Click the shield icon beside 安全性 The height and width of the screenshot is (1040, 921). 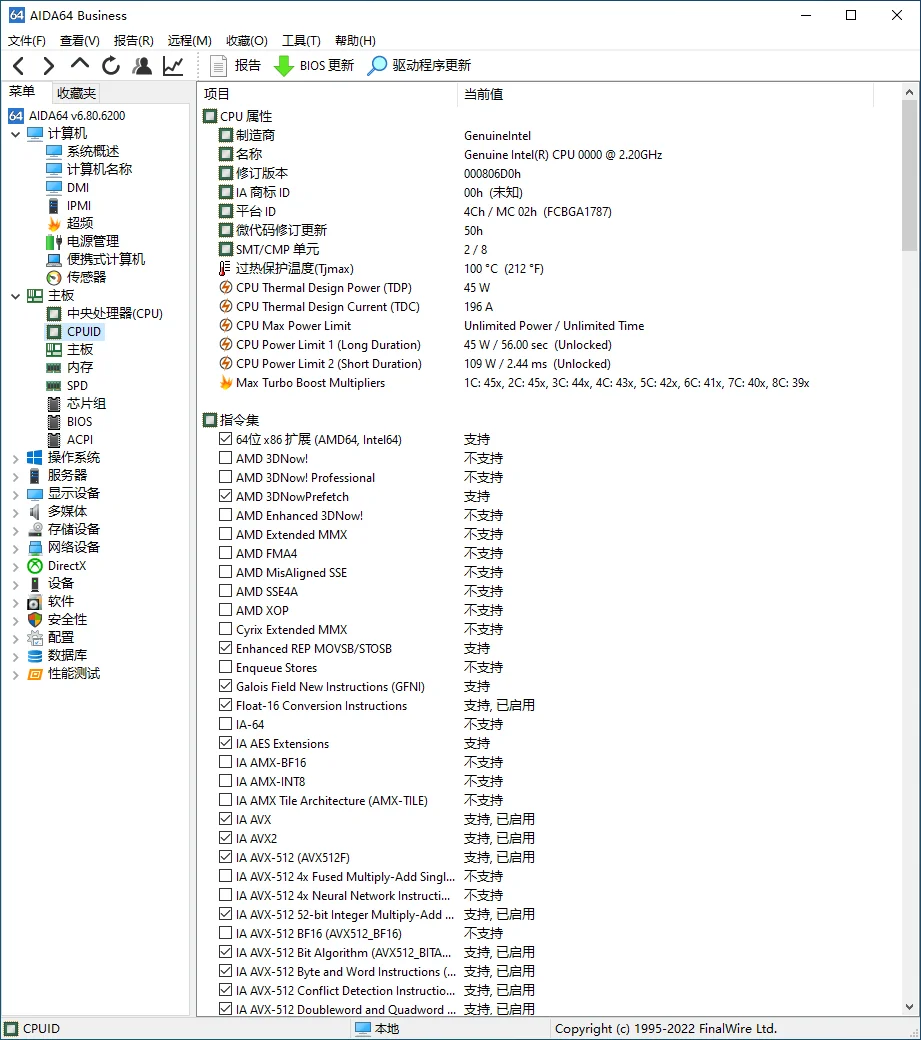pyautogui.click(x=34, y=619)
